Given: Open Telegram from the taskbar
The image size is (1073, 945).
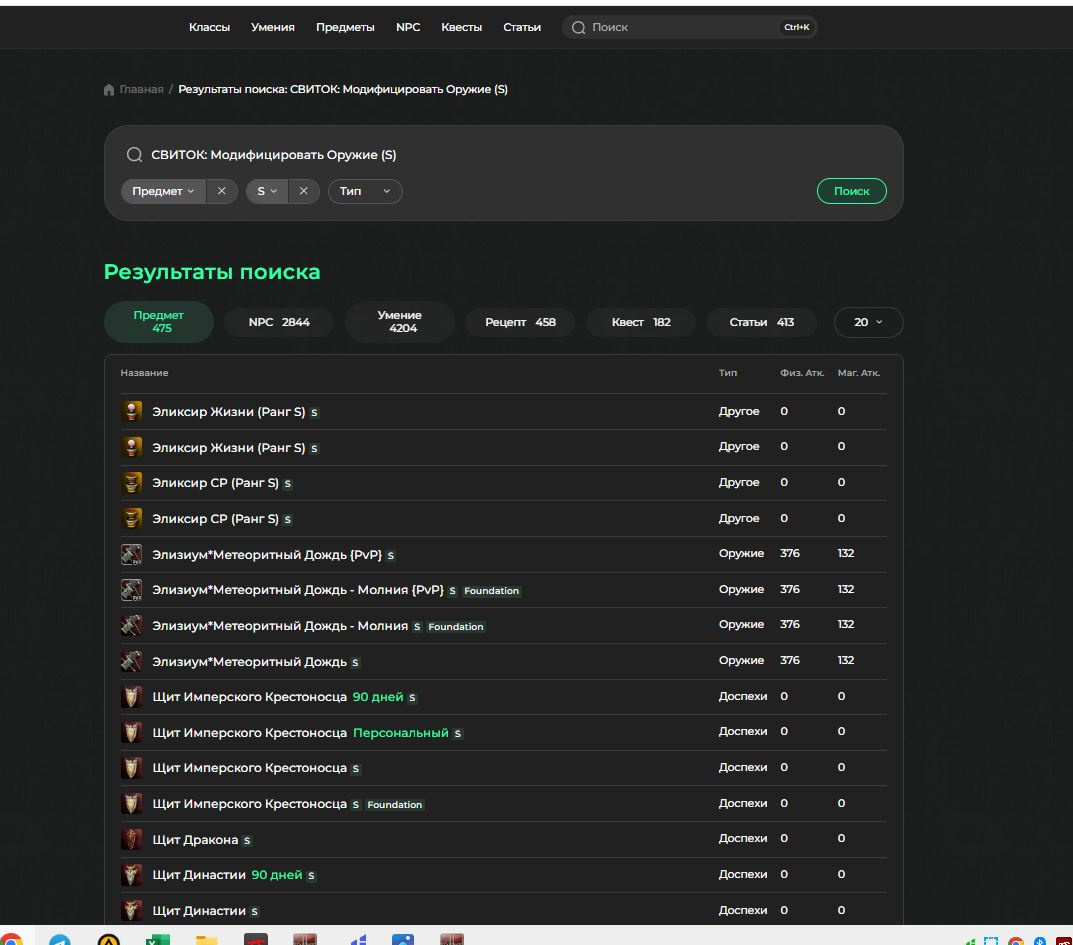Looking at the screenshot, I should coord(60,940).
